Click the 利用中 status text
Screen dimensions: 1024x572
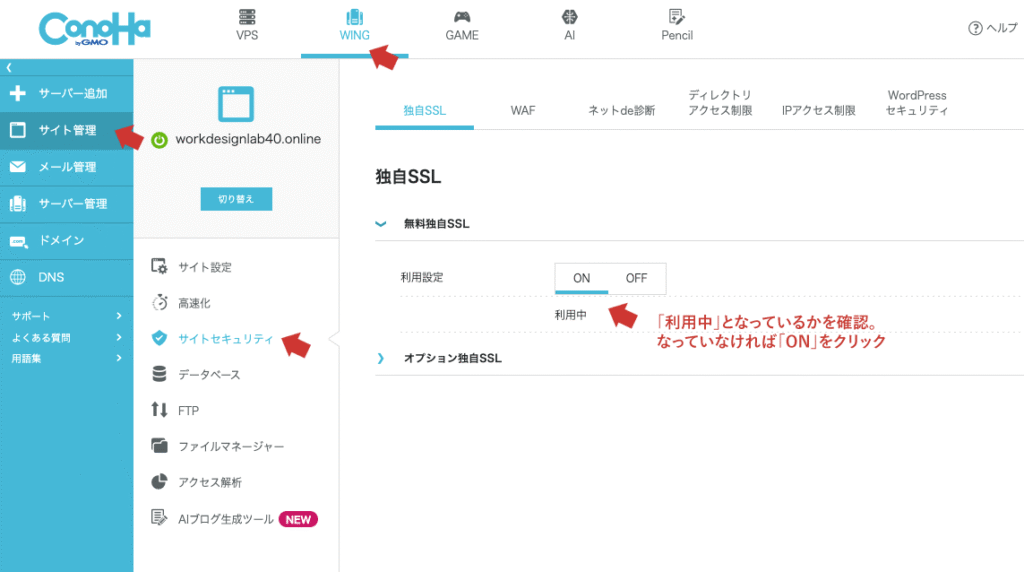coord(570,315)
